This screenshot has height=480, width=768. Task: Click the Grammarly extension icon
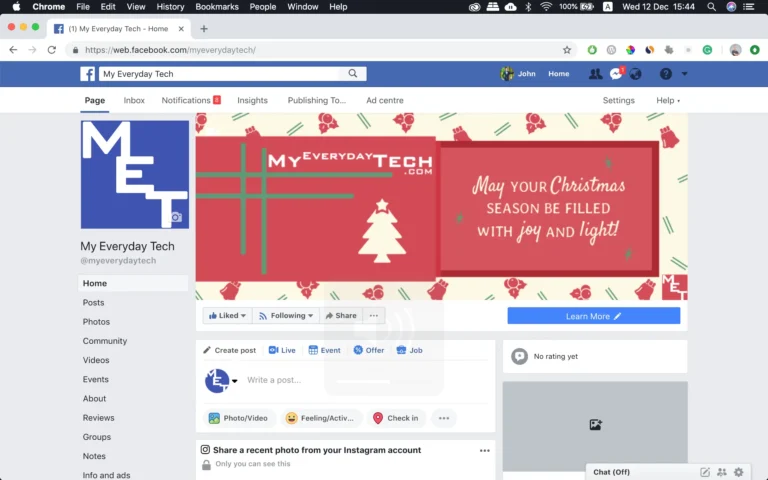point(707,50)
